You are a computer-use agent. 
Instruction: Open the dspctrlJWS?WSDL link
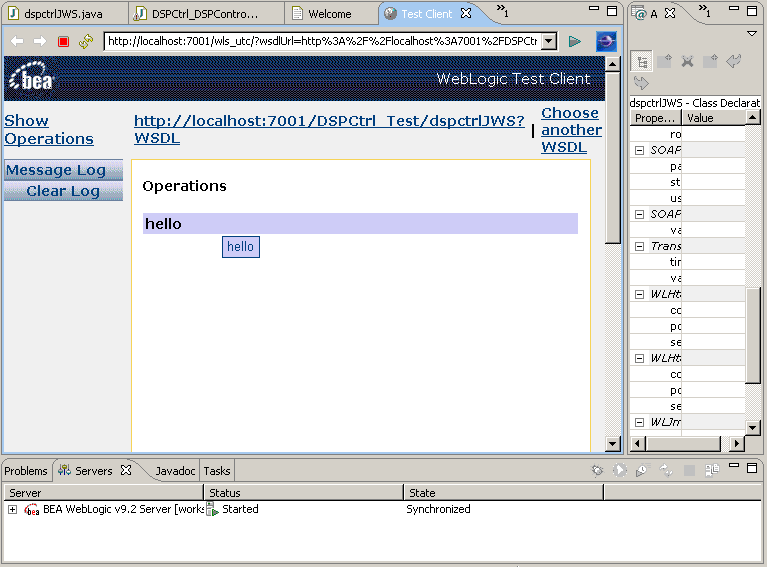click(329, 129)
